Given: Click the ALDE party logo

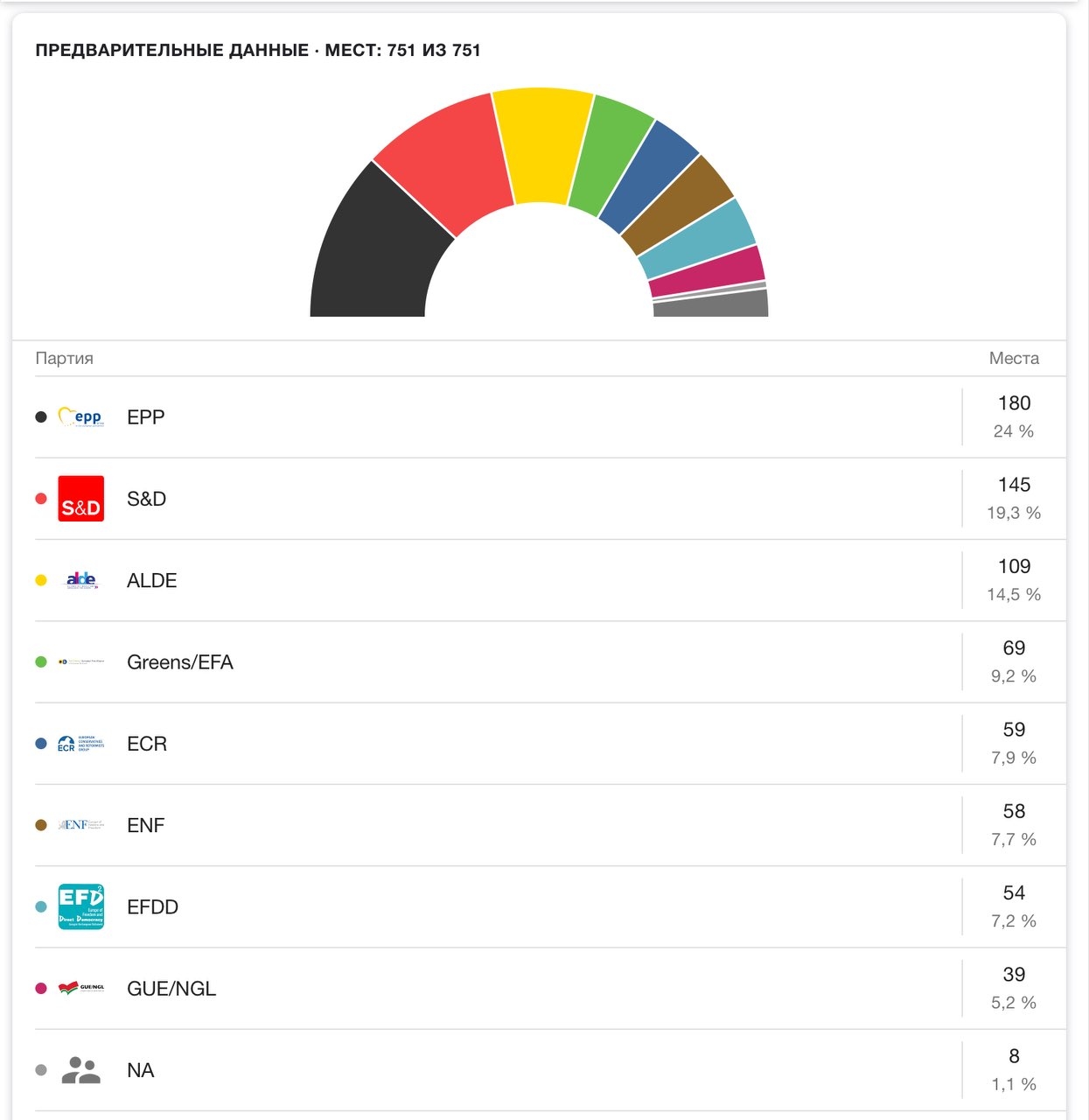Looking at the screenshot, I should pyautogui.click(x=81, y=580).
